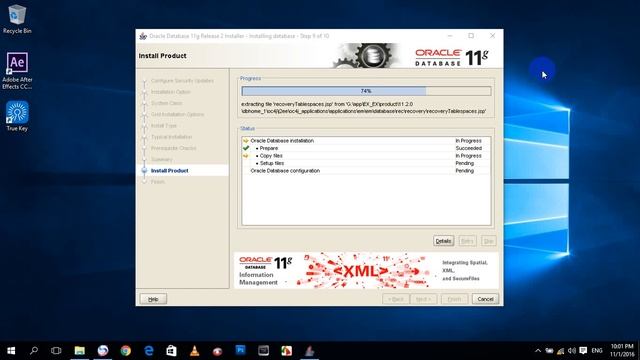Click the Oracle XML information banner
This screenshot has height=360, width=640.
tap(366, 270)
